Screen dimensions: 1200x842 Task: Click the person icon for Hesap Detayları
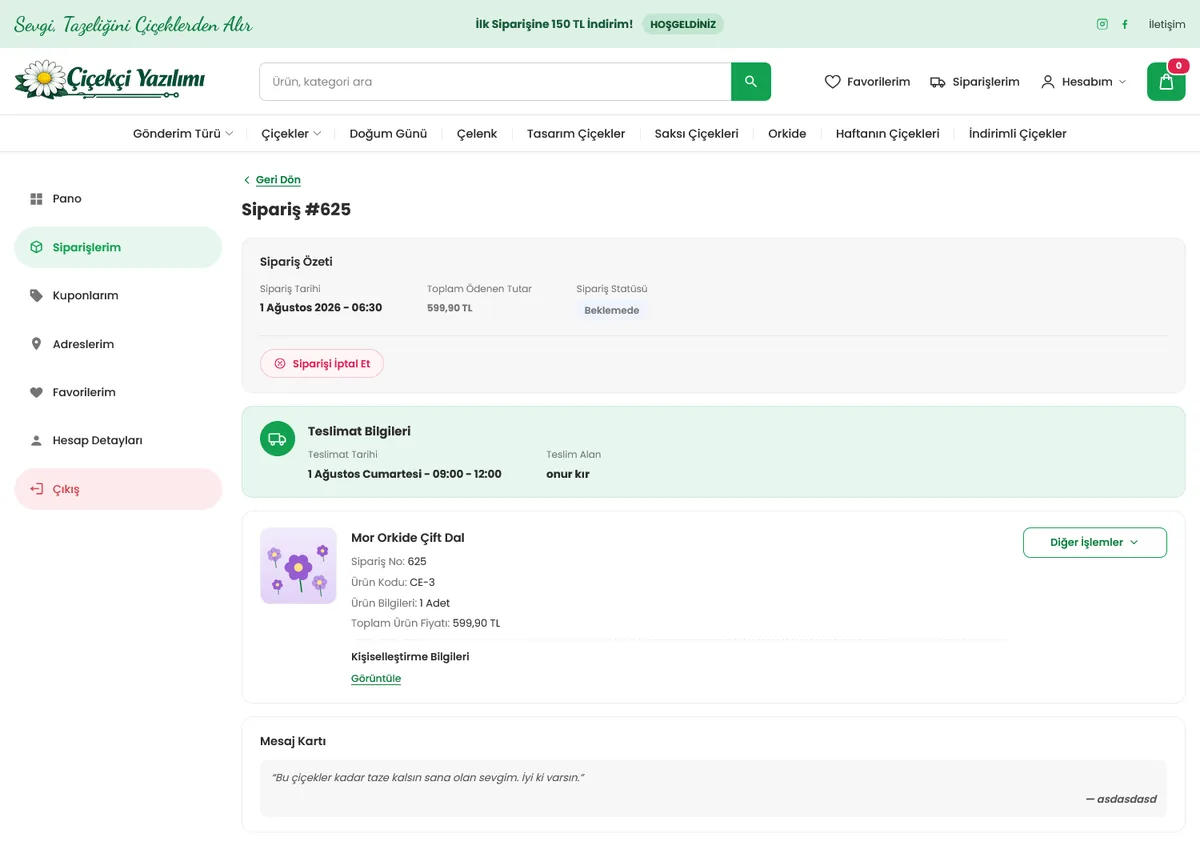(x=36, y=441)
